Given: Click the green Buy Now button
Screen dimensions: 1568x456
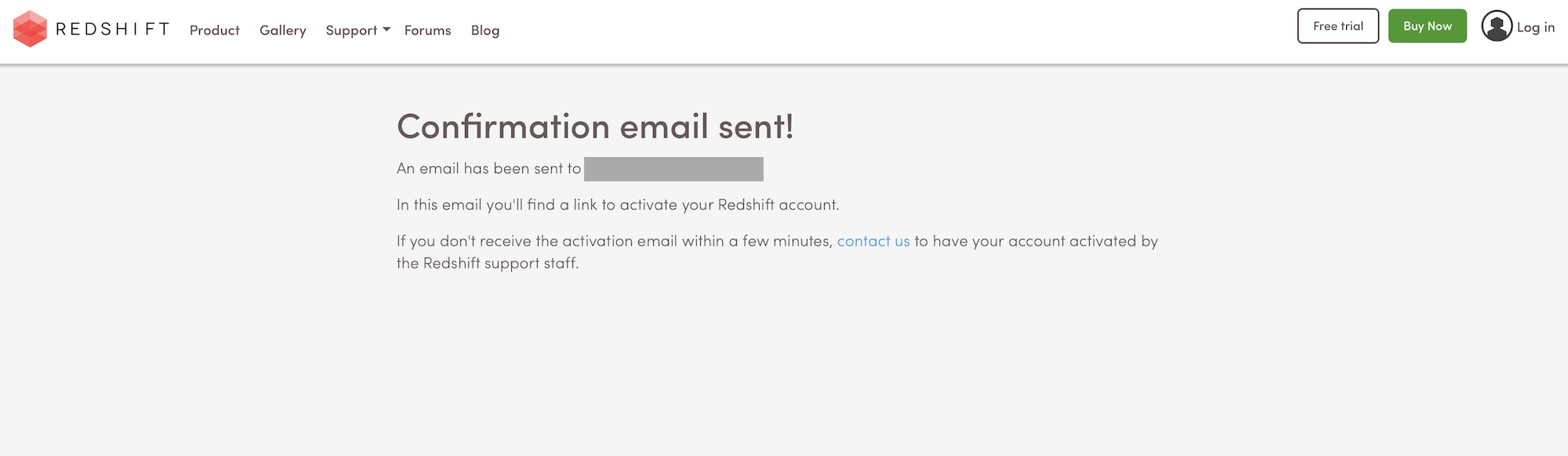Looking at the screenshot, I should (x=1427, y=26).
